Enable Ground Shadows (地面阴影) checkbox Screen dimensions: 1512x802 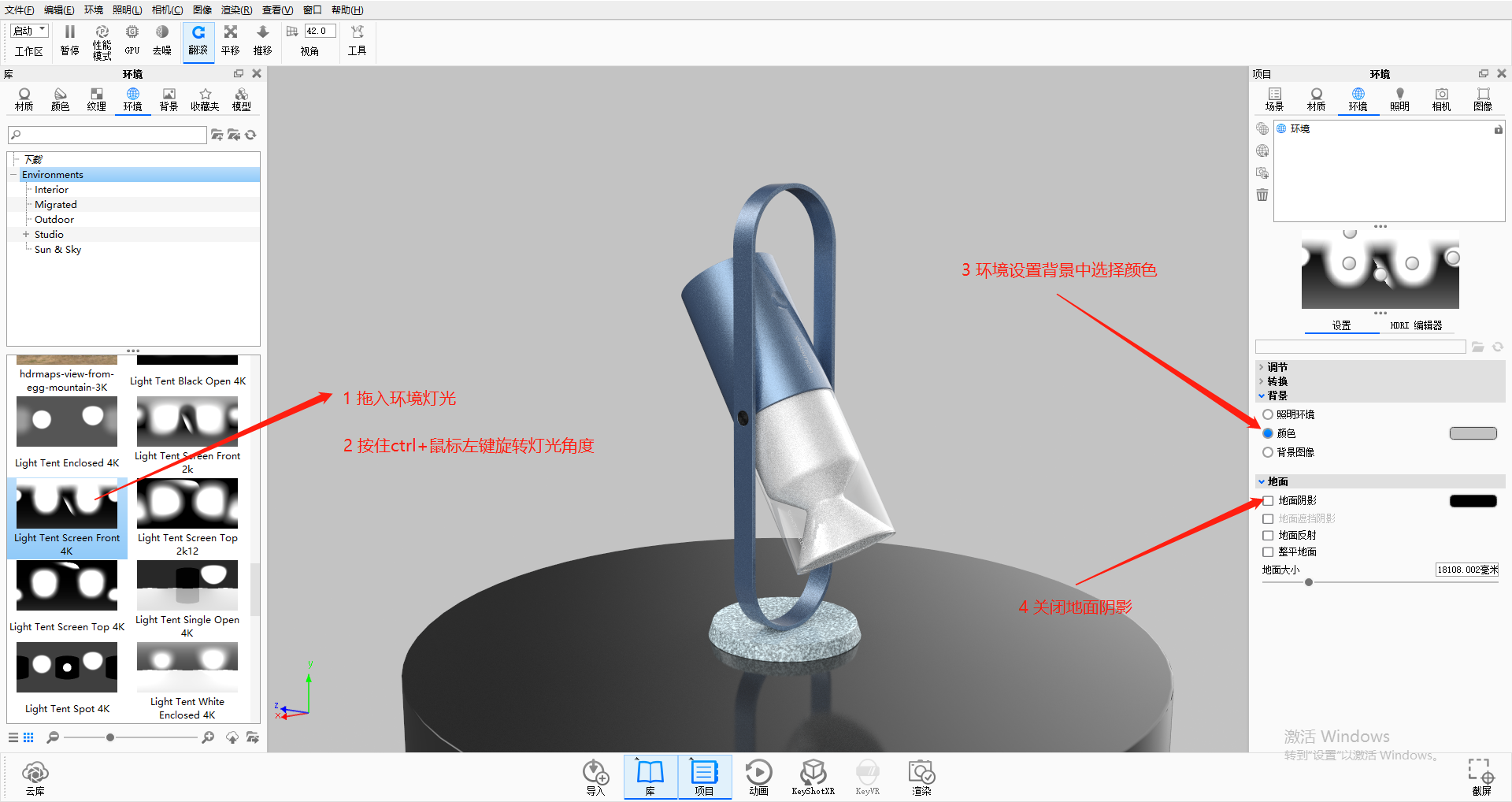pos(1268,501)
